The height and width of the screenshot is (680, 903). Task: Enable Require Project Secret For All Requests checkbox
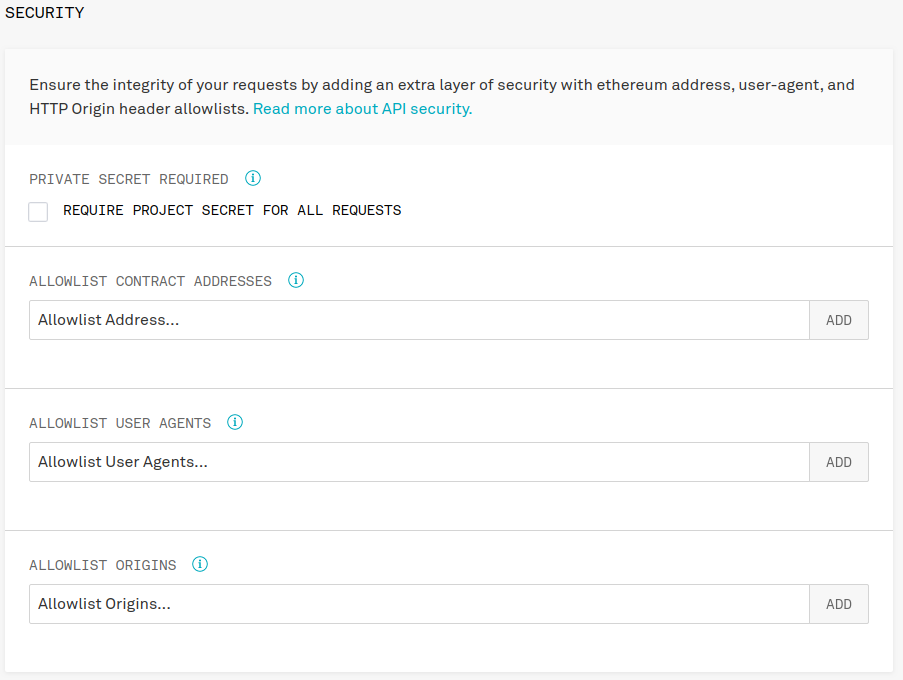[38, 211]
